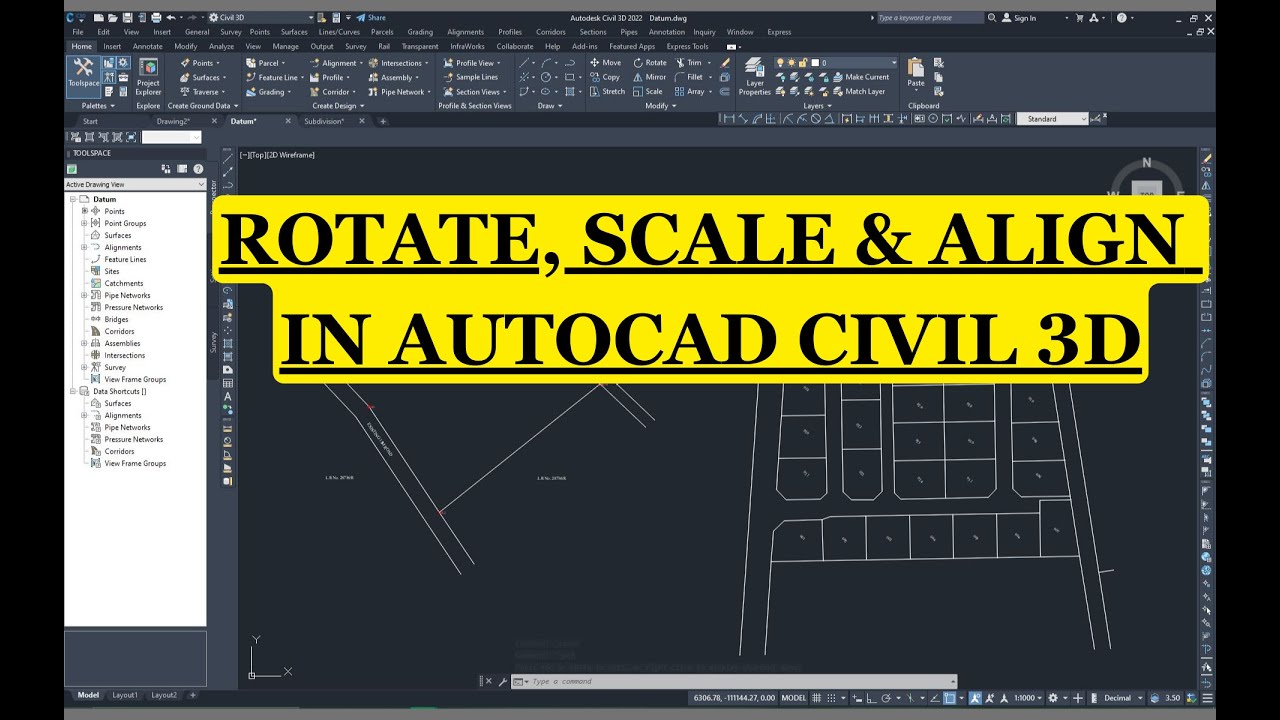Open the Standard dimension style dropdown
This screenshot has height=720, width=1280.
[1052, 119]
